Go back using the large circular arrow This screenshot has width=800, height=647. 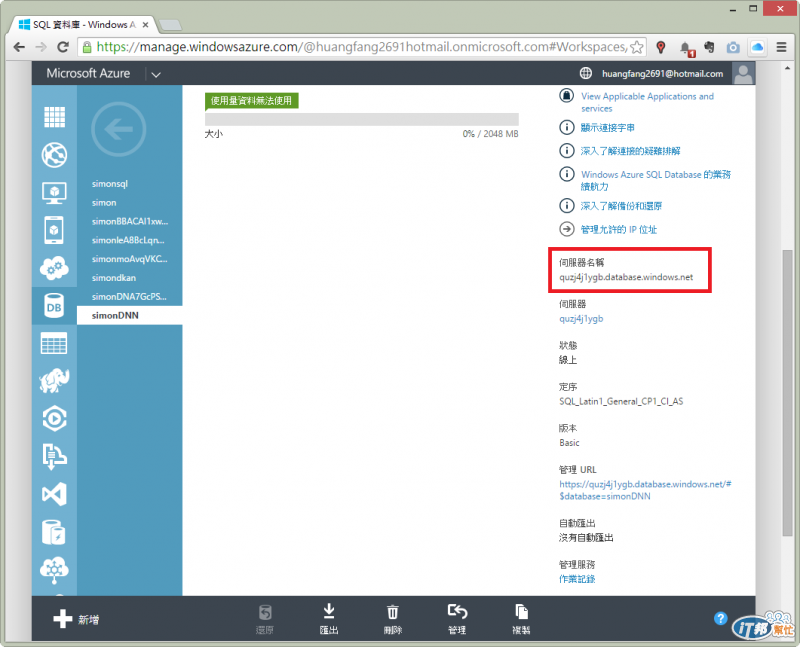pyautogui.click(x=118, y=129)
